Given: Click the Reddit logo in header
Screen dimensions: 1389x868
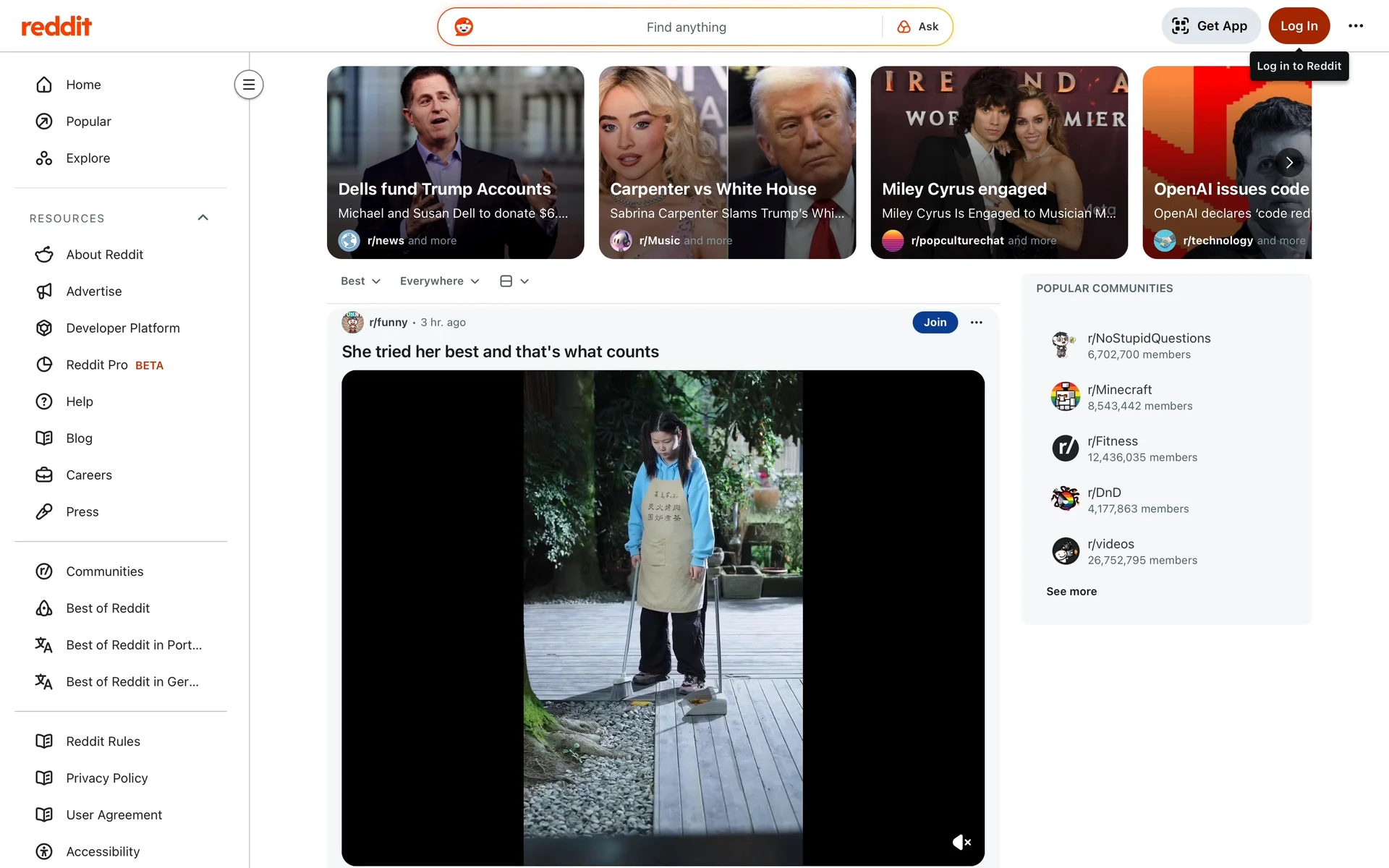Looking at the screenshot, I should click(x=56, y=27).
